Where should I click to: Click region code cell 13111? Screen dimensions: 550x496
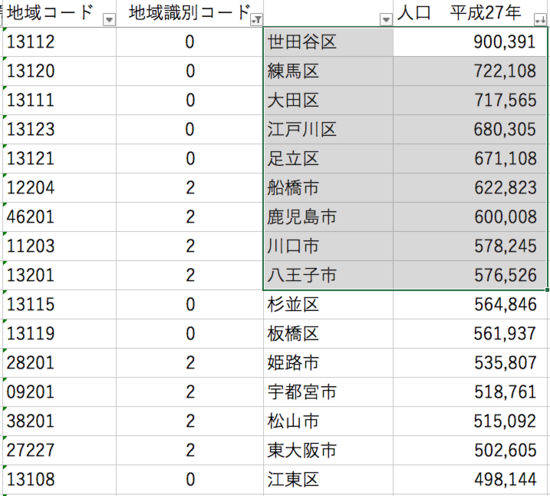[59, 100]
